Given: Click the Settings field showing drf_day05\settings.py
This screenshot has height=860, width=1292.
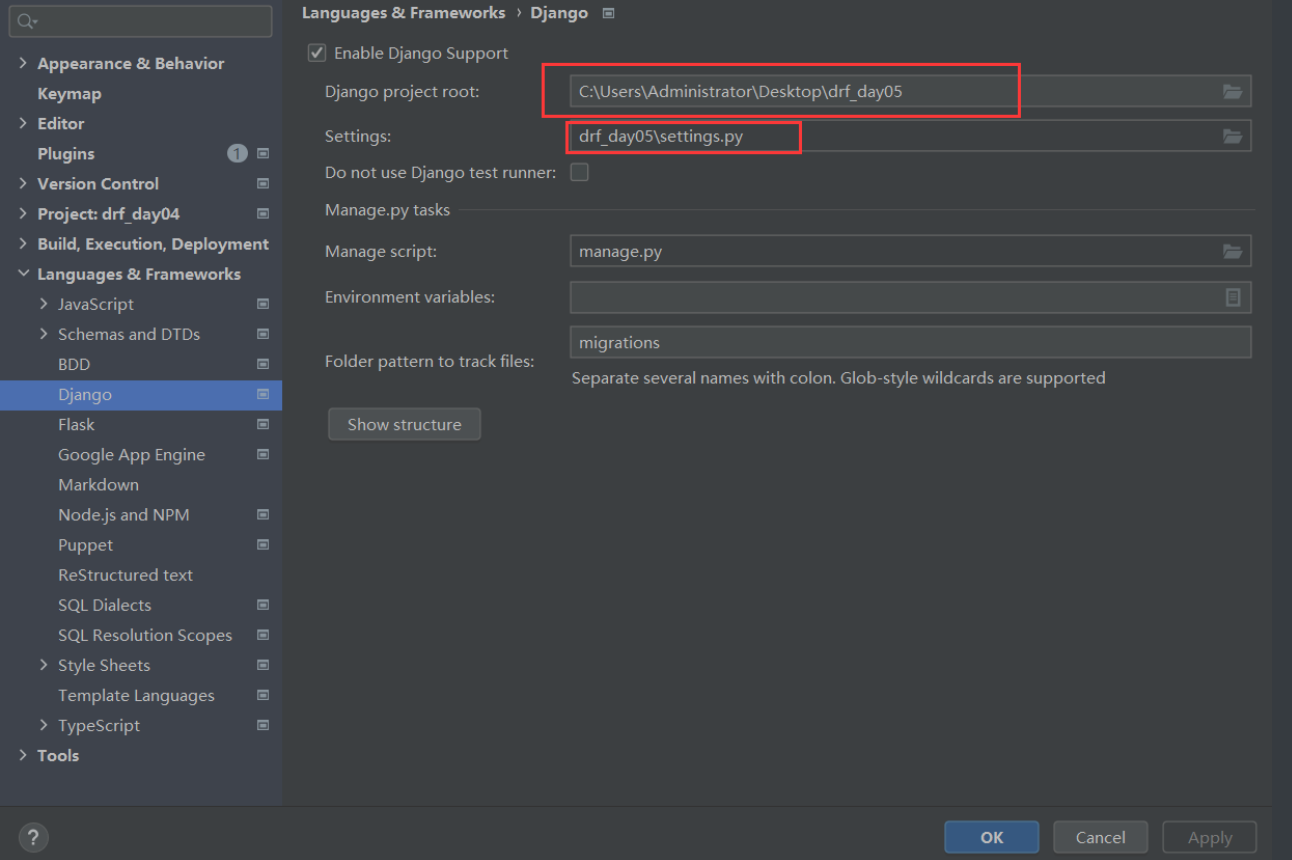Looking at the screenshot, I should 910,136.
